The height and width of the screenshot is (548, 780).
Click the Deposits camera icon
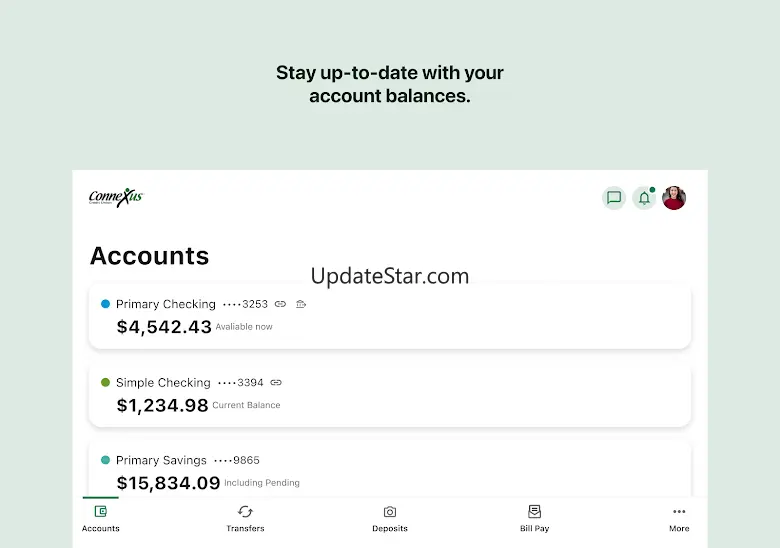click(390, 512)
